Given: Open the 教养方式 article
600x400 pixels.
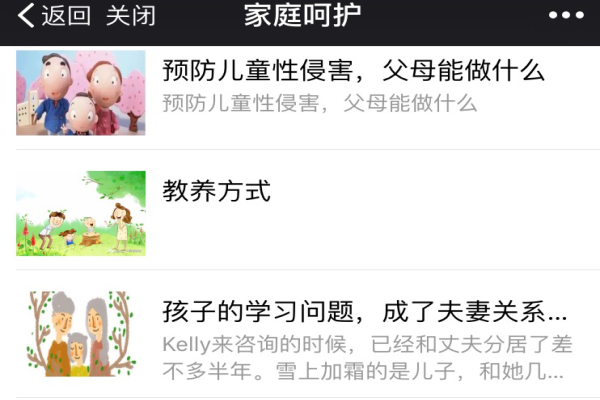Looking at the screenshot, I should click(x=217, y=191).
